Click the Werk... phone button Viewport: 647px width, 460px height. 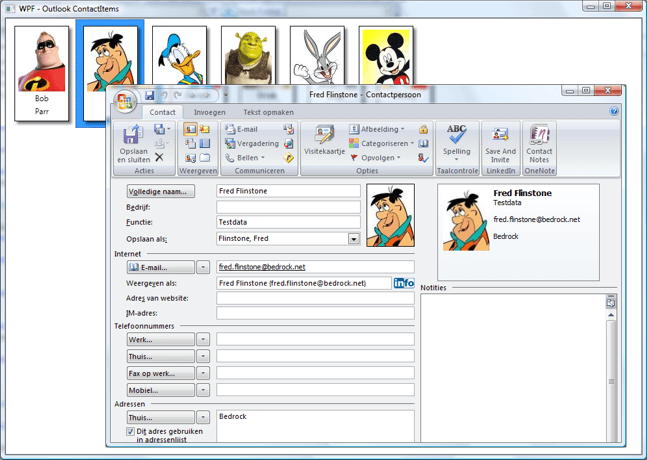161,340
